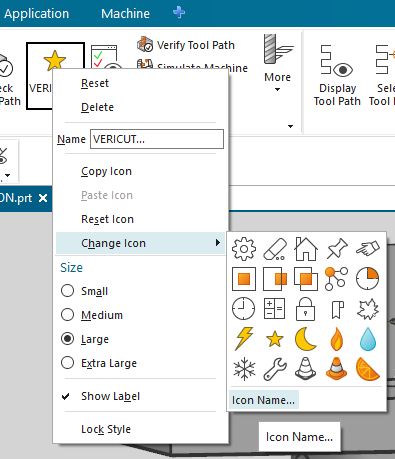Set icon size to Medium
The image size is (395, 459).
tap(67, 315)
